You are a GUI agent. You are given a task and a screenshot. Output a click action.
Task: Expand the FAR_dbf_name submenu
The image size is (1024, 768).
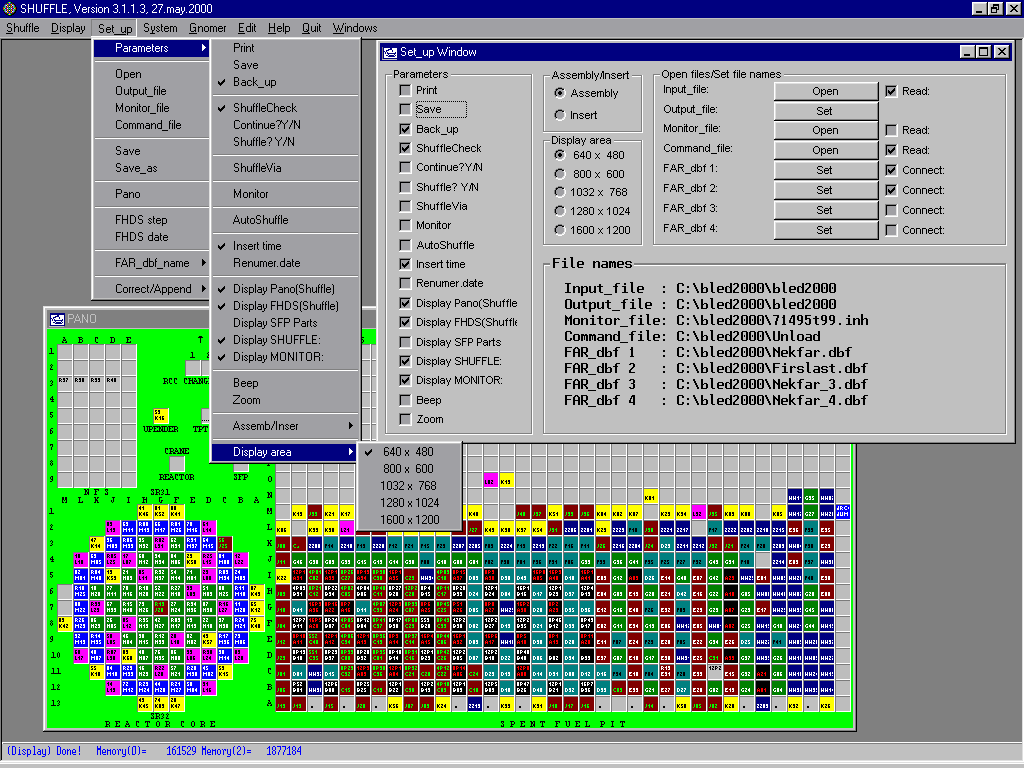point(152,263)
